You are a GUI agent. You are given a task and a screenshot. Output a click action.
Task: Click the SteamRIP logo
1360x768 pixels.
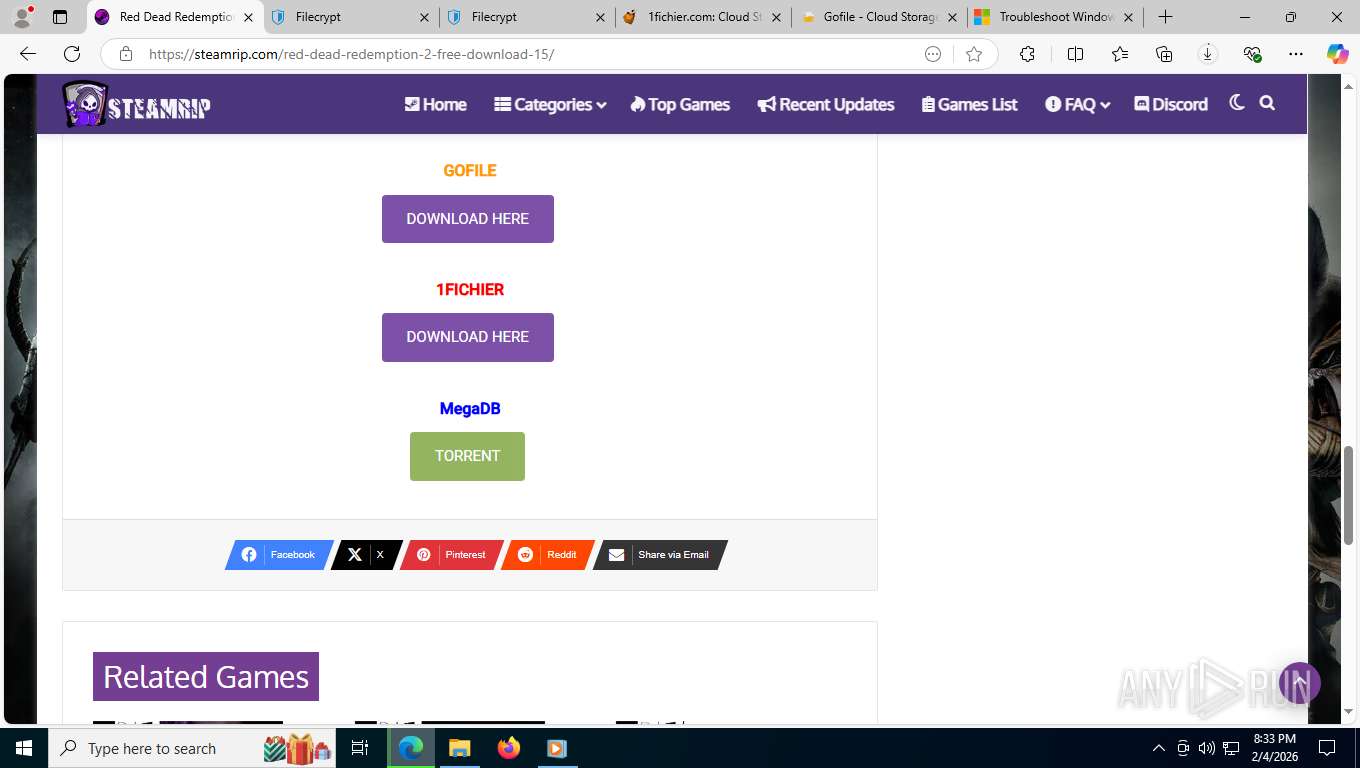(x=137, y=104)
